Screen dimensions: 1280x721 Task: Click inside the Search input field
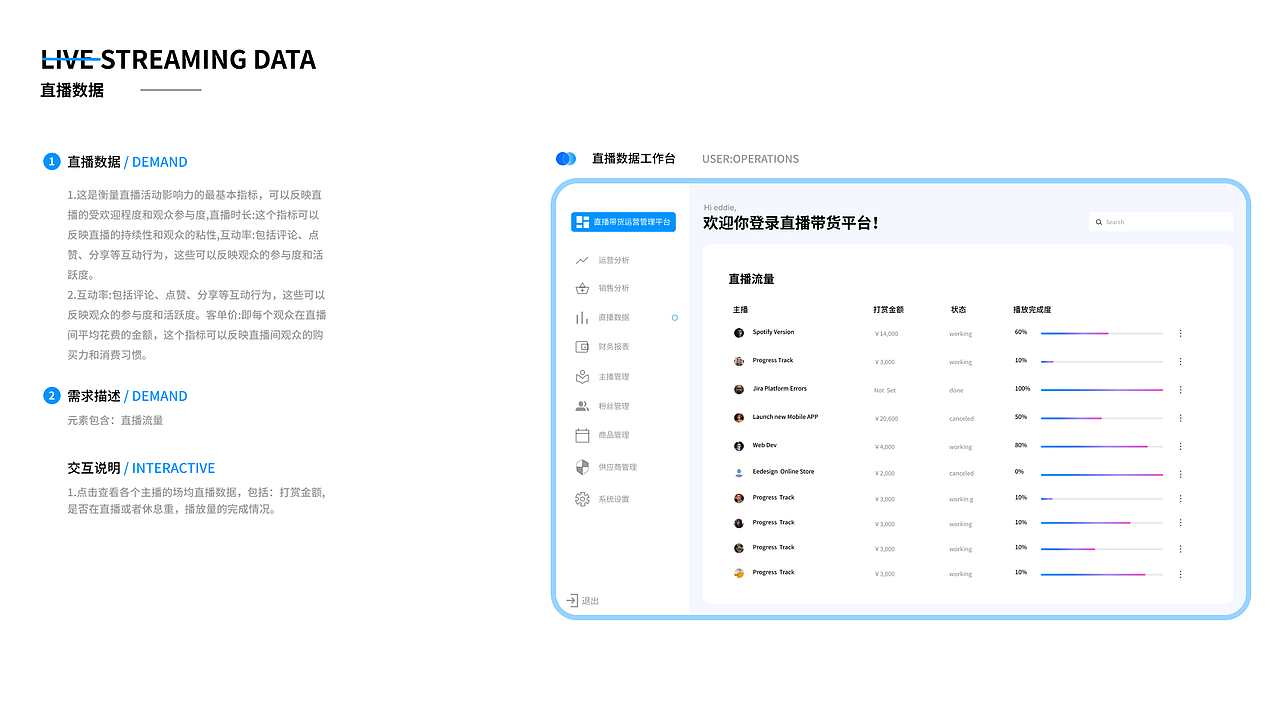click(x=1160, y=221)
